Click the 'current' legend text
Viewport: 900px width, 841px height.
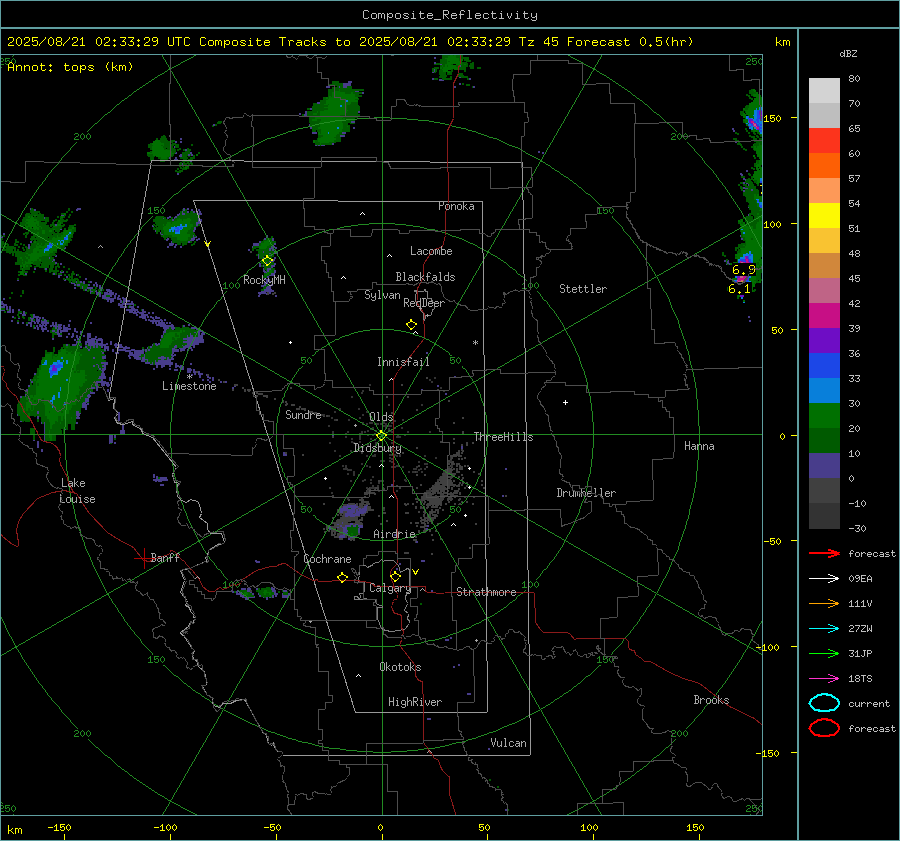pyautogui.click(x=869, y=703)
